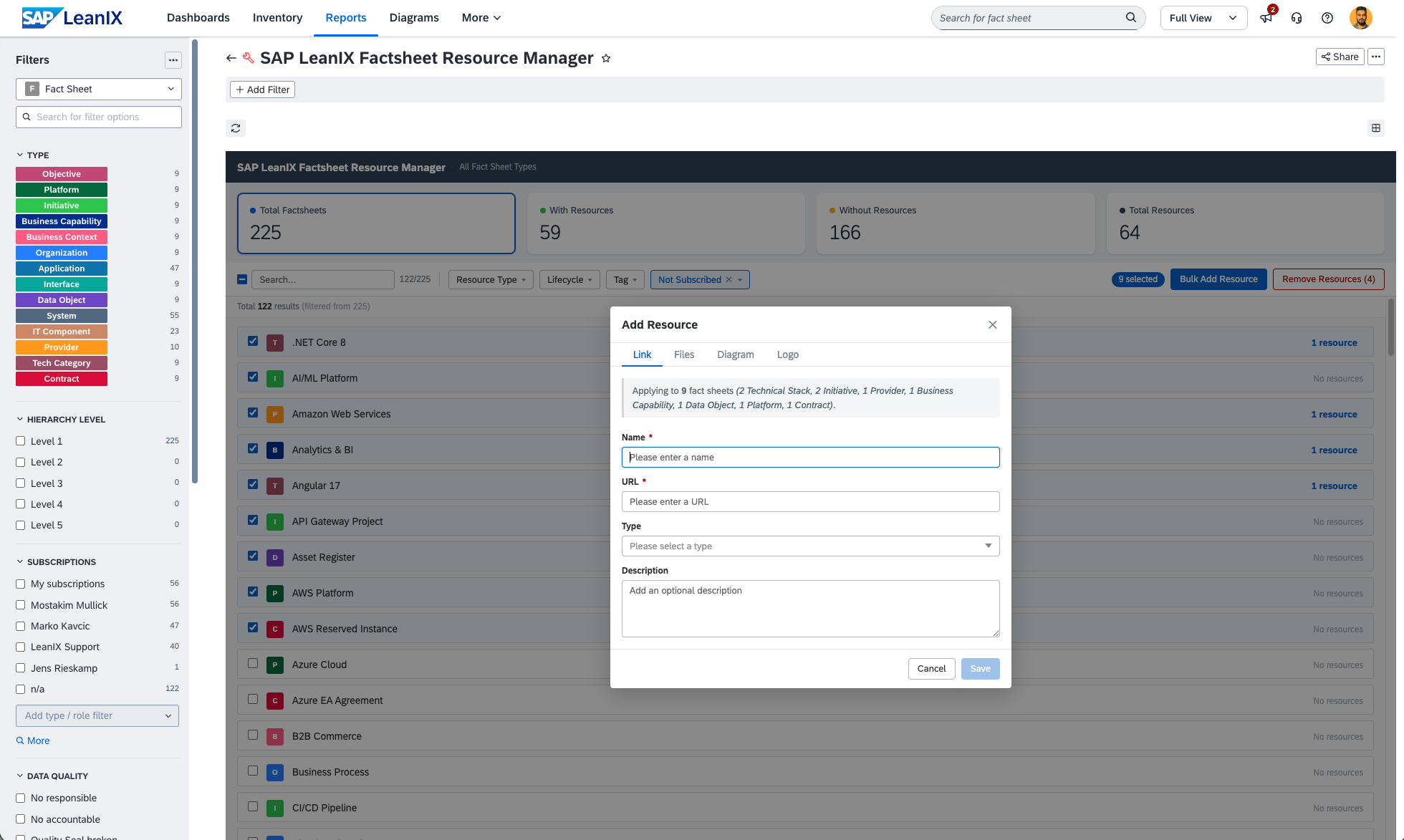Viewport: 1404px width, 840px height.
Task: Click the F Fact Sheet icon in filter dropdown
Action: (x=32, y=89)
